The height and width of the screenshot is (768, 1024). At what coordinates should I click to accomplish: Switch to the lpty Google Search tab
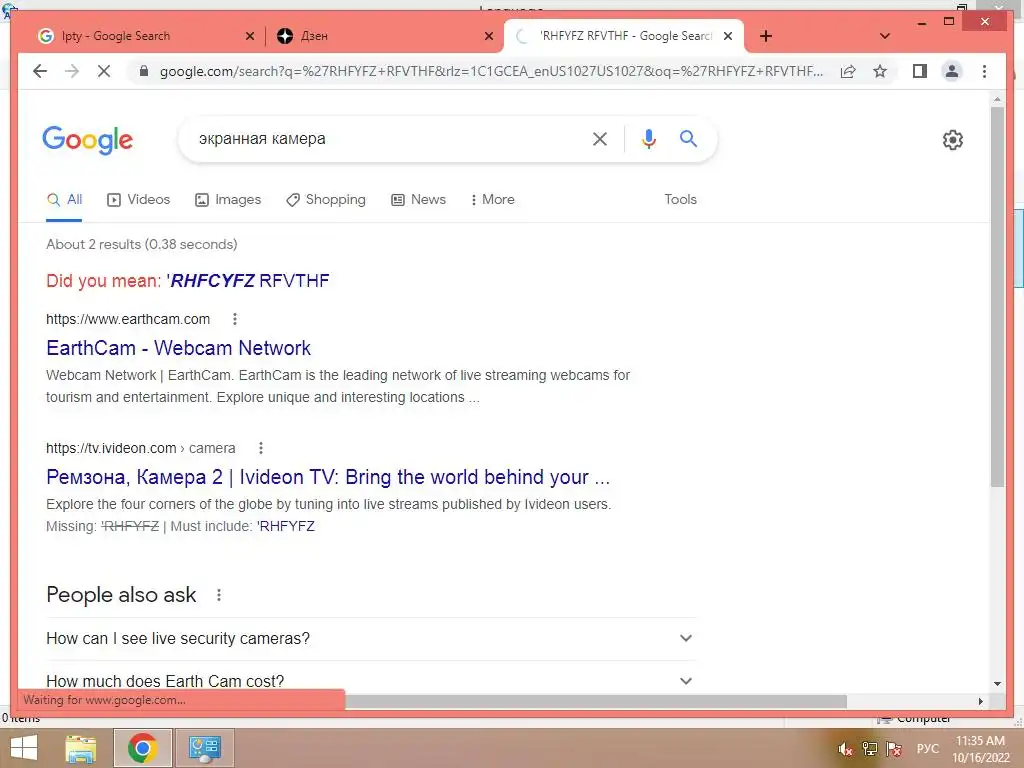pyautogui.click(x=138, y=36)
